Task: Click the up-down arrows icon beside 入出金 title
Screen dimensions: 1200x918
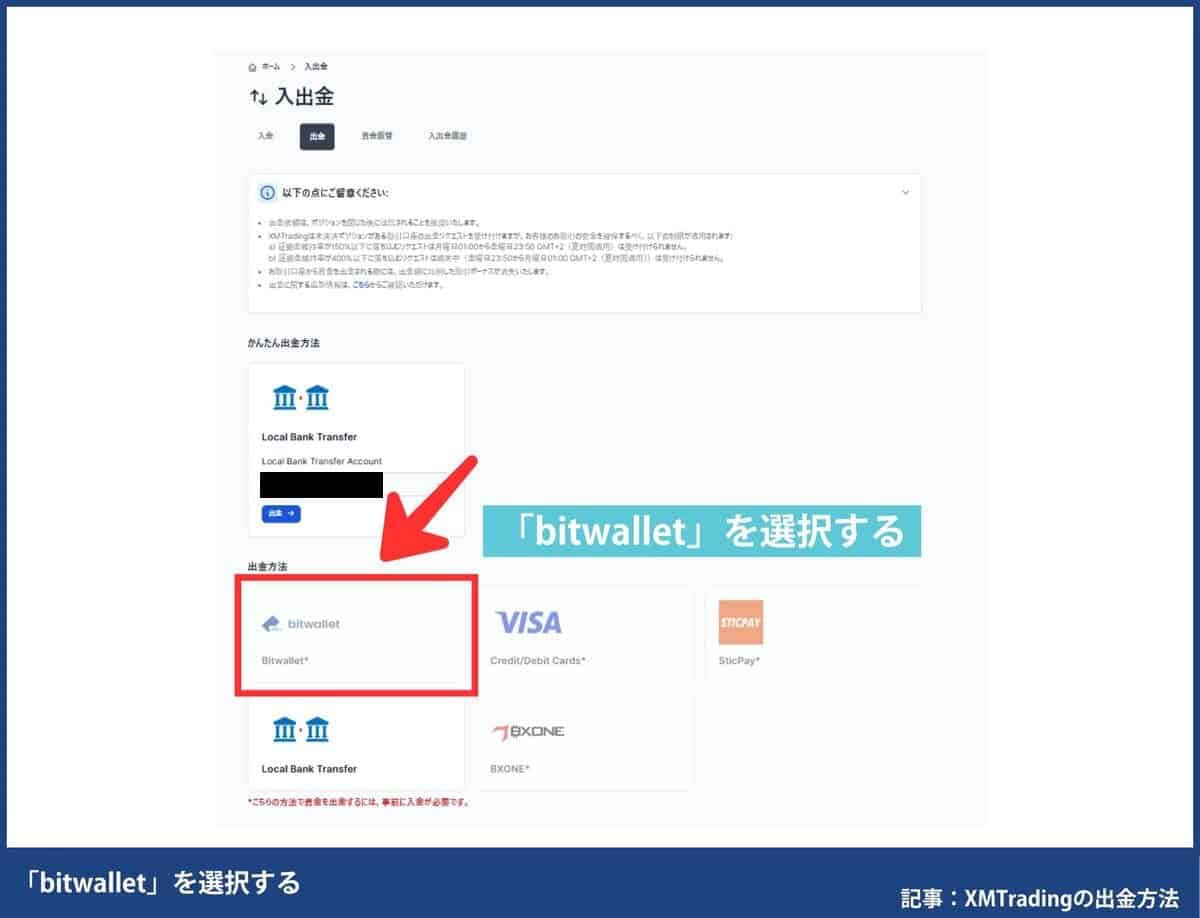Action: coord(258,97)
